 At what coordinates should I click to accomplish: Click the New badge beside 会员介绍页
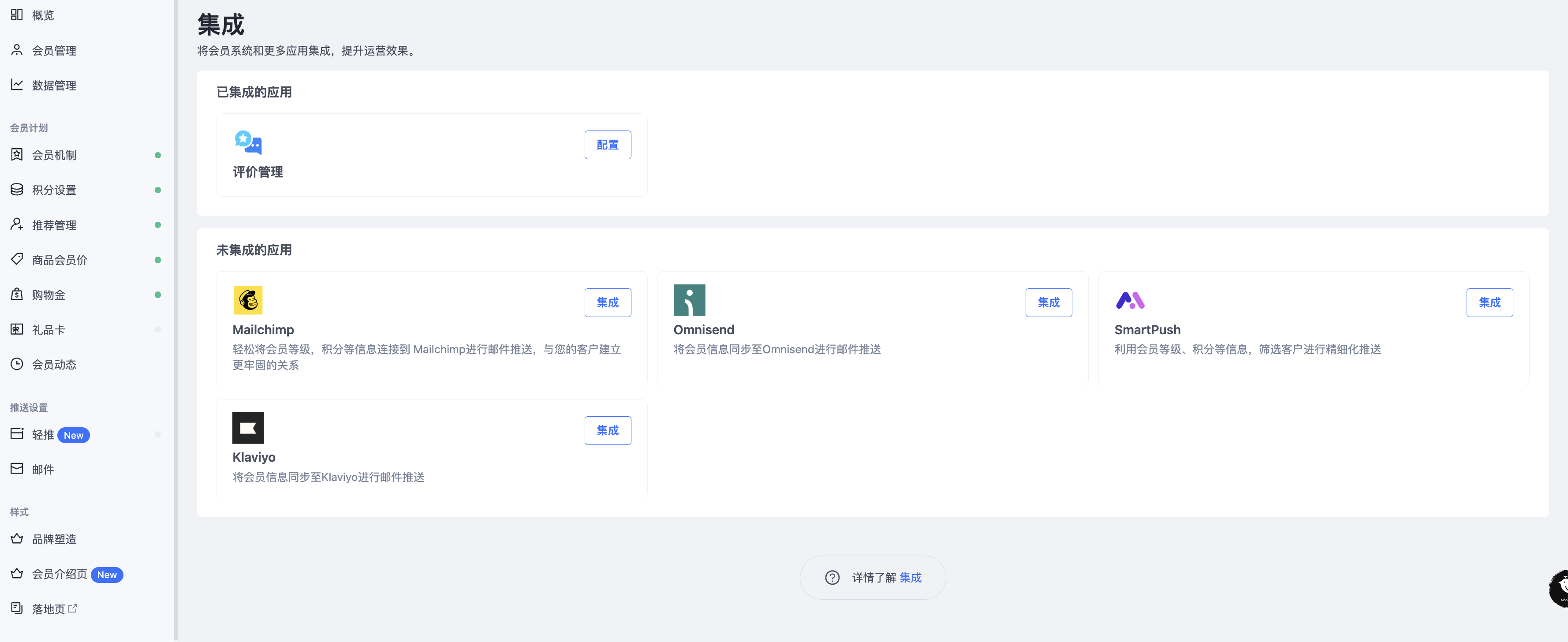coord(107,574)
